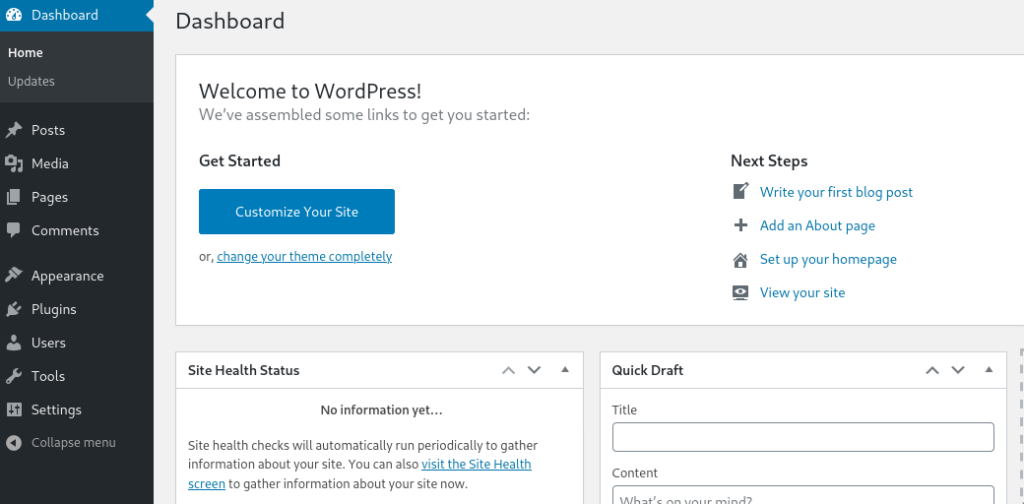Viewport: 1024px width, 504px height.
Task: Follow the visit the Site Health screen link
Action: point(476,464)
